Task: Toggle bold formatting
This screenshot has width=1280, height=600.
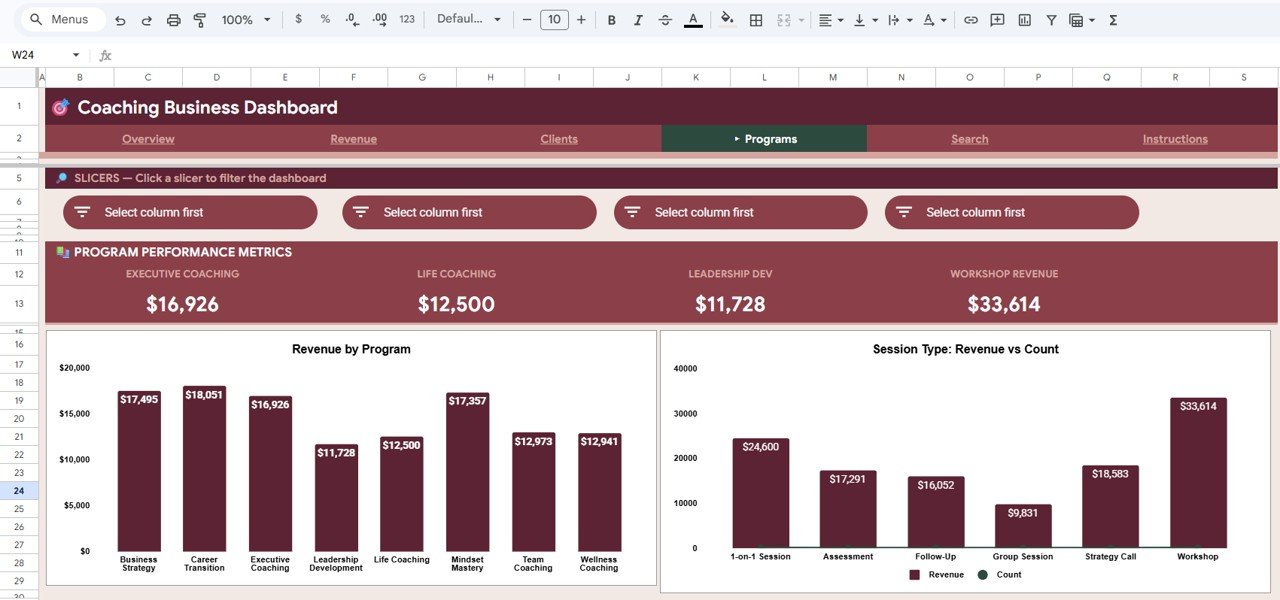Action: pyautogui.click(x=612, y=20)
